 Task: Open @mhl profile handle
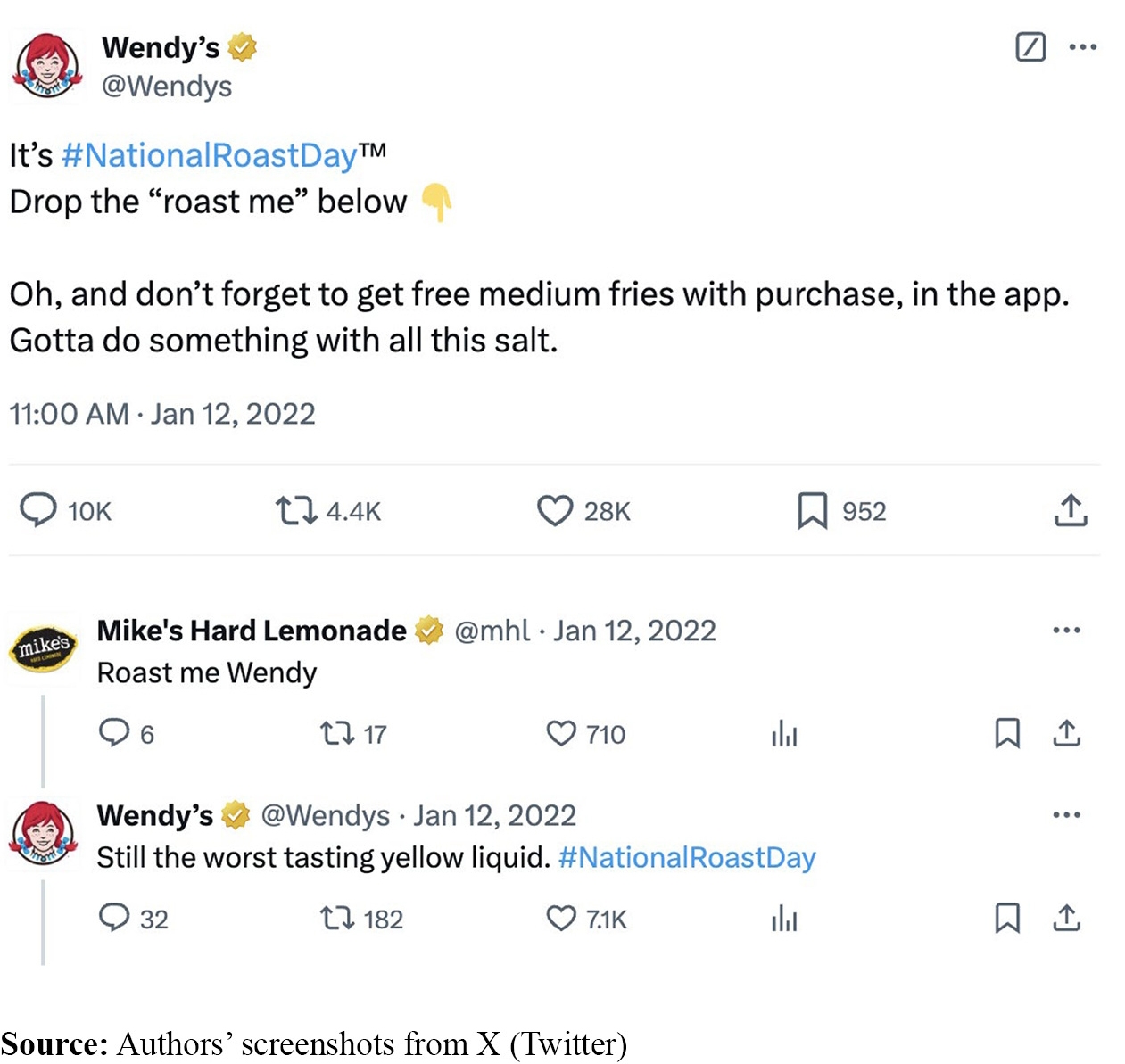coord(492,631)
